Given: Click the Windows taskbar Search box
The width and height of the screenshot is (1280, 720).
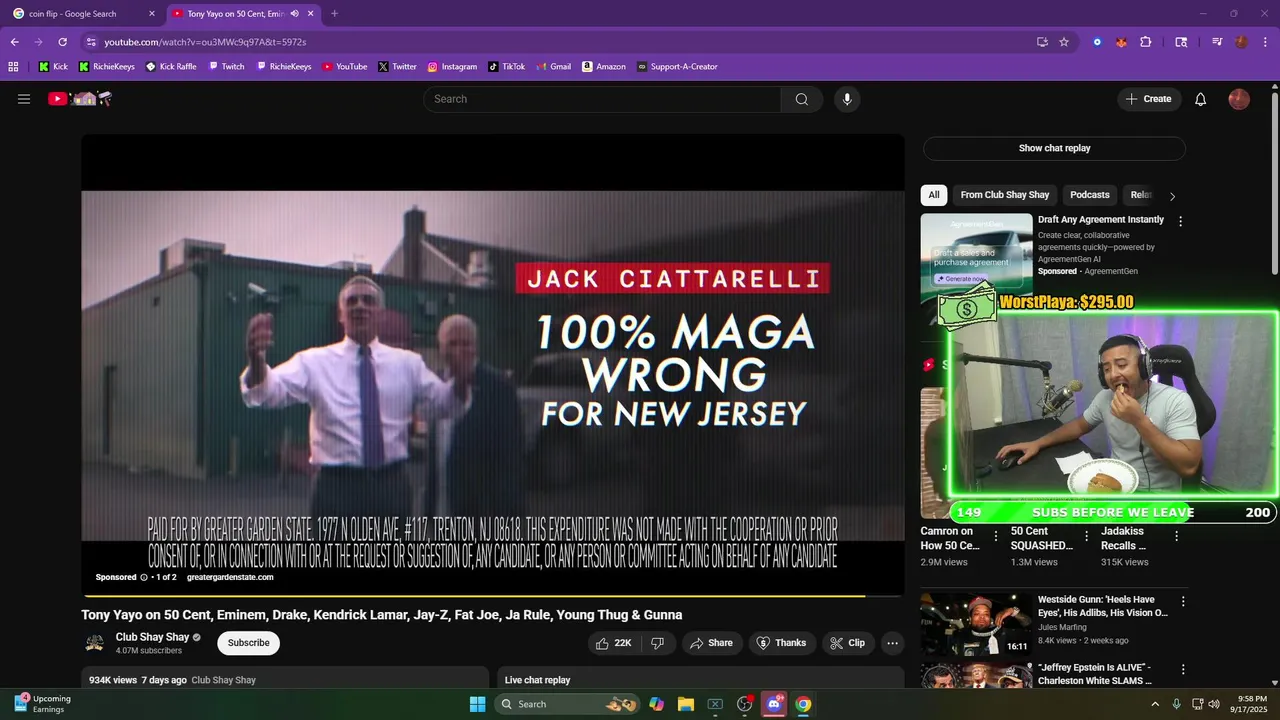Looking at the screenshot, I should pos(566,704).
